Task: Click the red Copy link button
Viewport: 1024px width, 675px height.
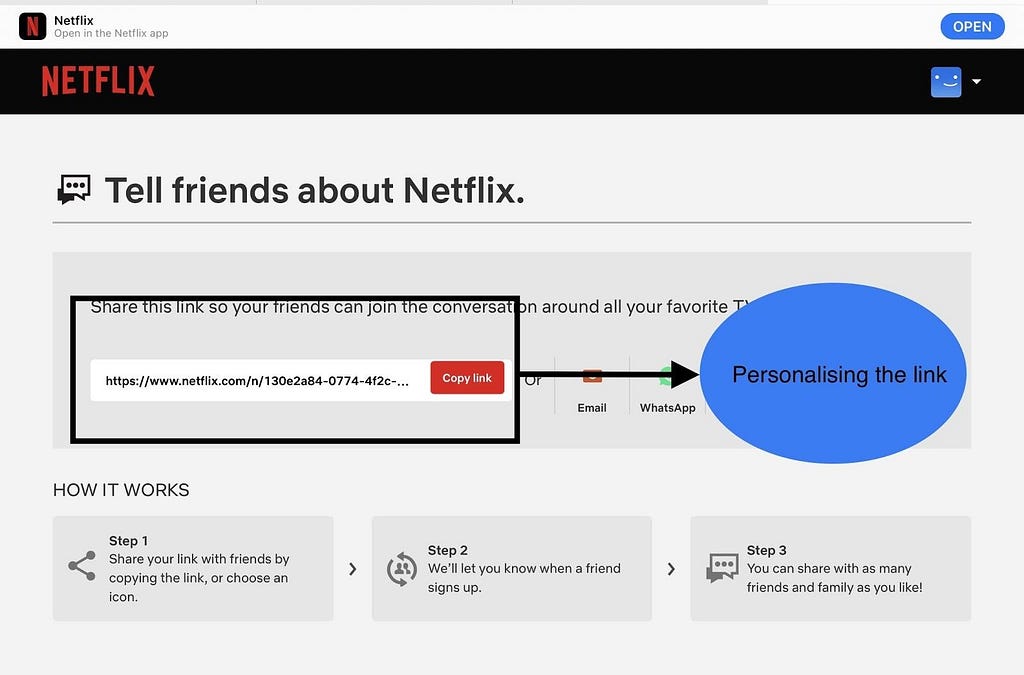Action: point(467,377)
